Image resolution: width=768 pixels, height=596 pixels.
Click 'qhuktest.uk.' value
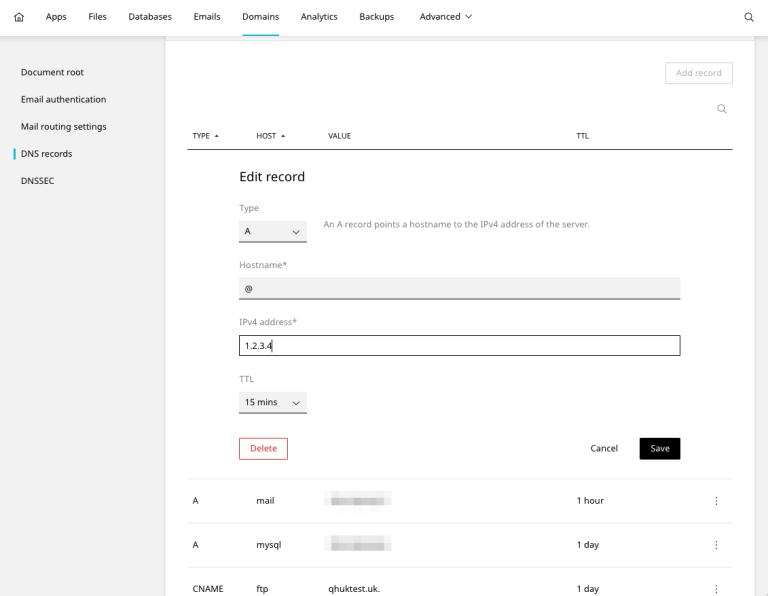[354, 589]
